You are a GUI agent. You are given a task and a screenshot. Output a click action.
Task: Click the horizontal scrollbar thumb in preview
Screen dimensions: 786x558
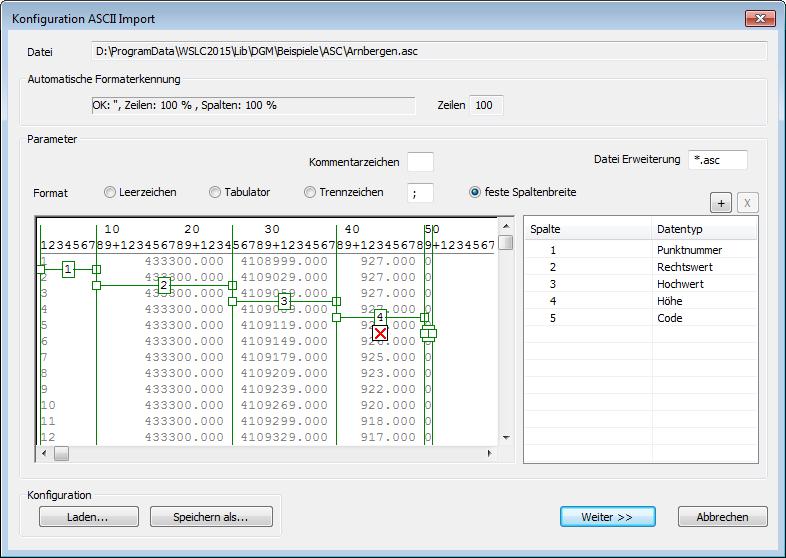(62, 453)
